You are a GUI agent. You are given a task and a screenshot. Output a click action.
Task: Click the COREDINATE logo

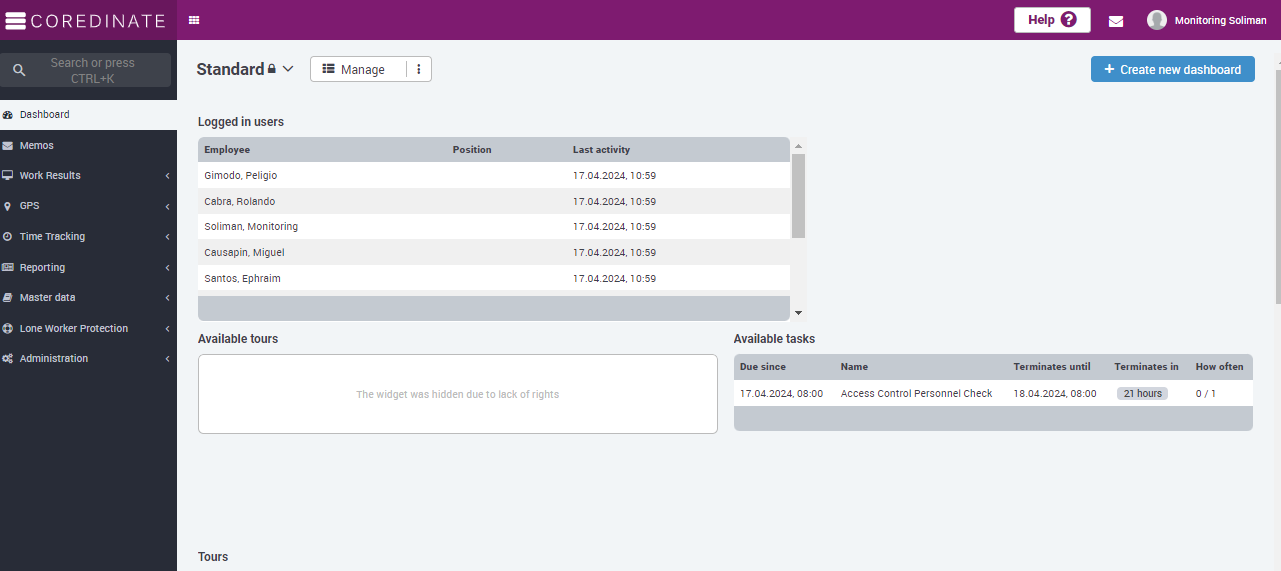click(x=86, y=20)
